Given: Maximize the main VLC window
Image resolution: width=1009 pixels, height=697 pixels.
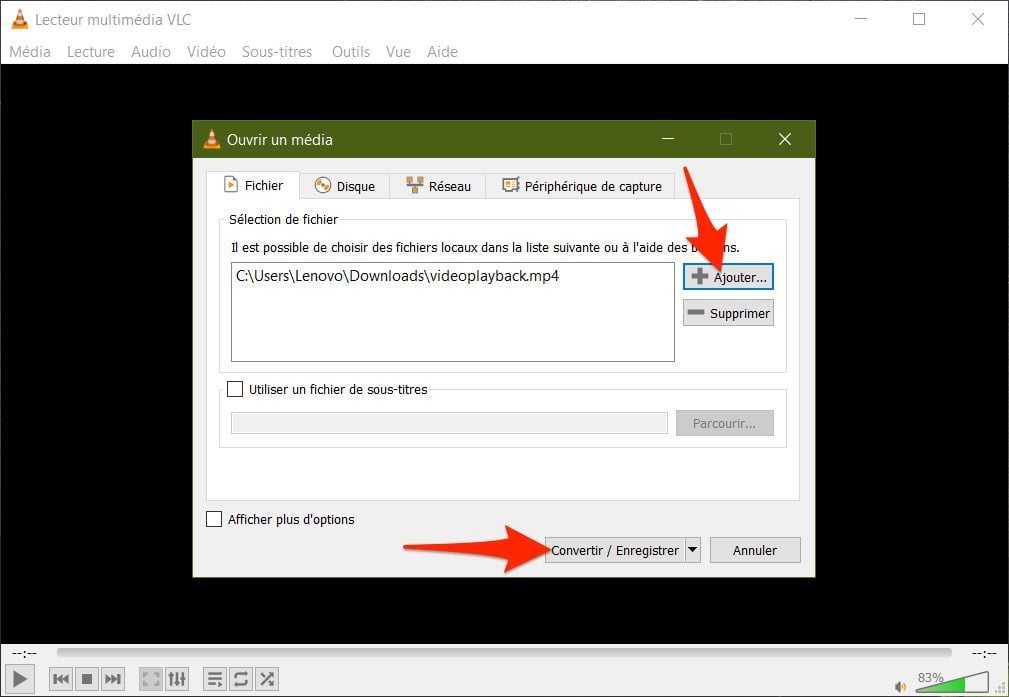Looking at the screenshot, I should click(x=919, y=19).
